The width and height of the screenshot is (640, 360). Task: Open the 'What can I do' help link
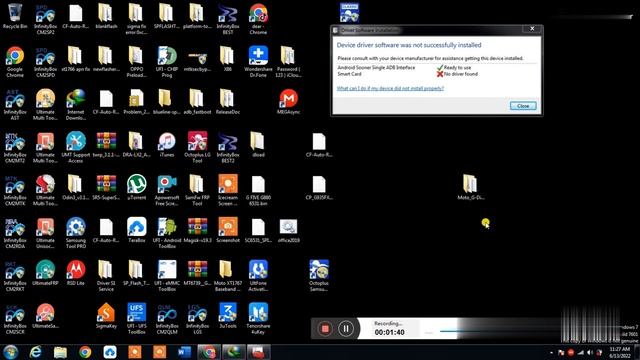pos(390,88)
